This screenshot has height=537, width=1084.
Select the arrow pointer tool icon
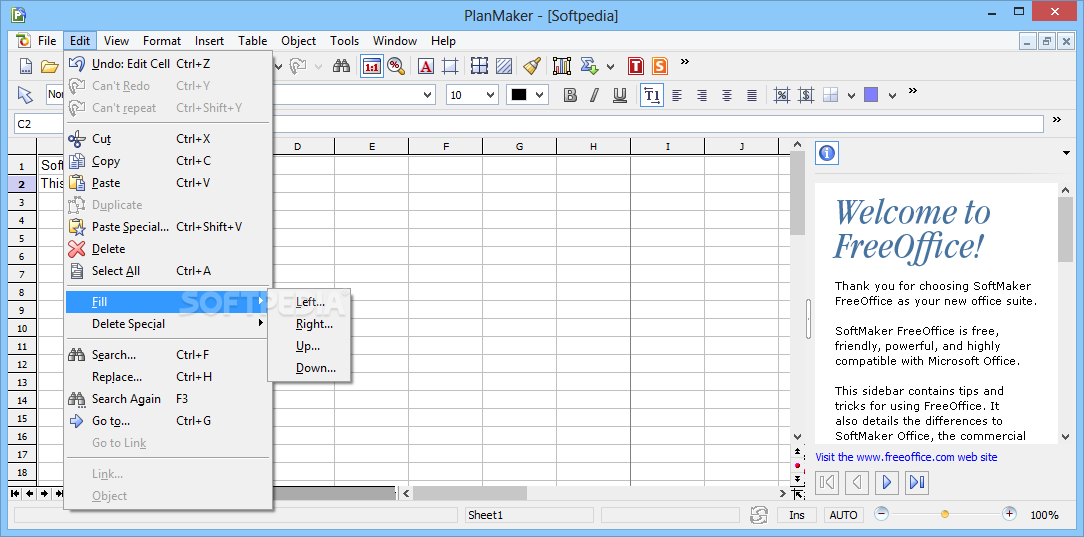pos(25,95)
